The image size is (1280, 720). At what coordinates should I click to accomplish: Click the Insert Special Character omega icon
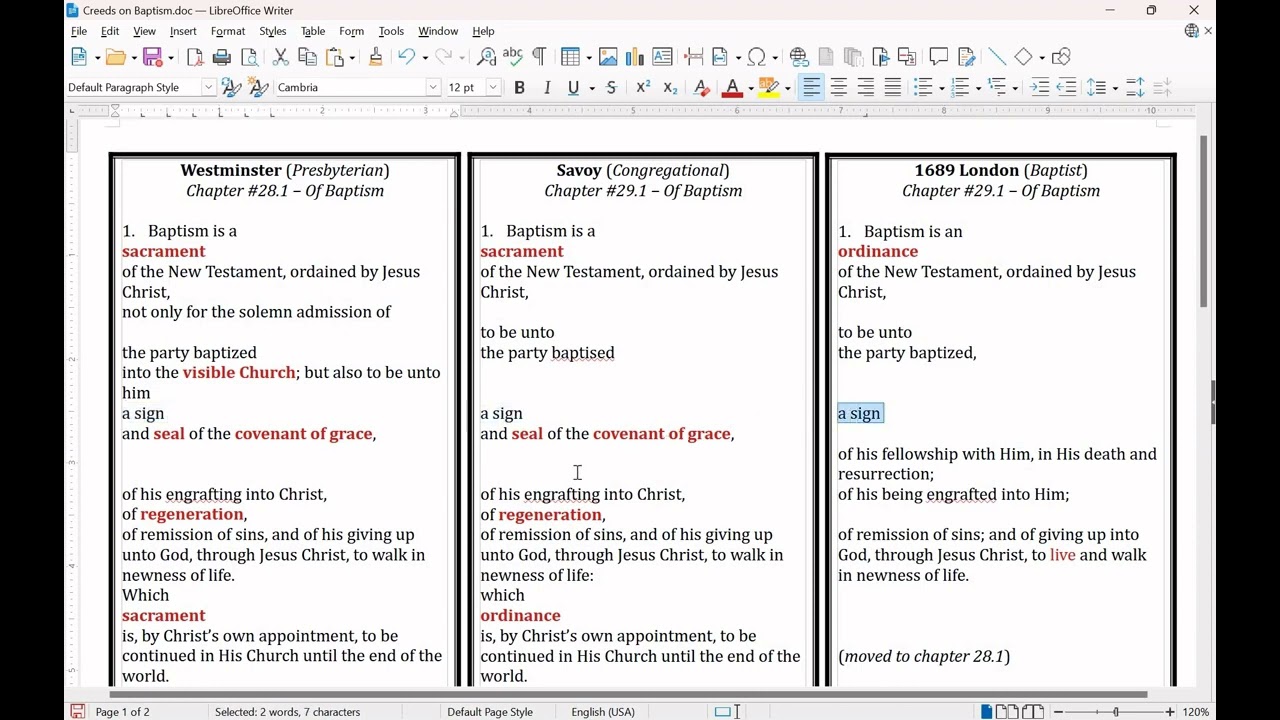click(757, 57)
